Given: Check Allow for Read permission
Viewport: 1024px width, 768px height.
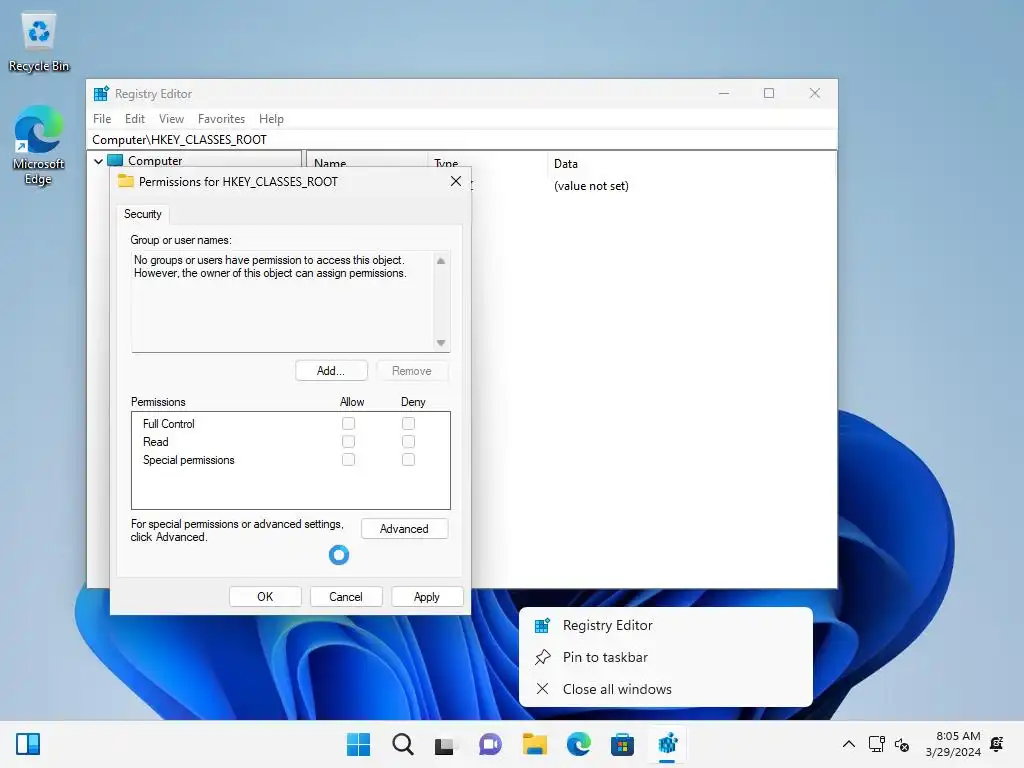Looking at the screenshot, I should [348, 441].
